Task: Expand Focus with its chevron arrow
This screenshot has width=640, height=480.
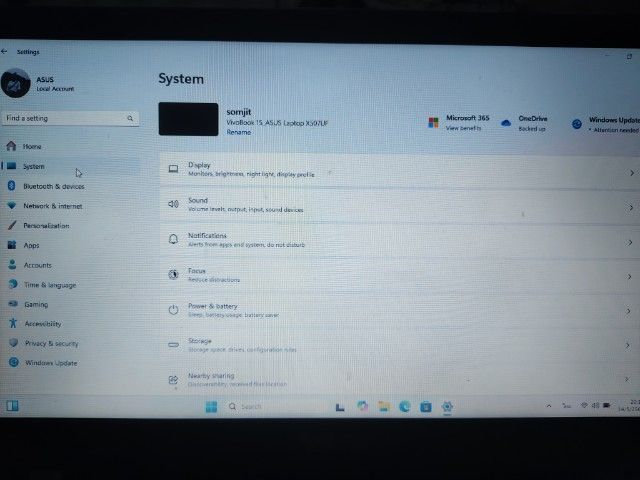Action: coord(629,277)
